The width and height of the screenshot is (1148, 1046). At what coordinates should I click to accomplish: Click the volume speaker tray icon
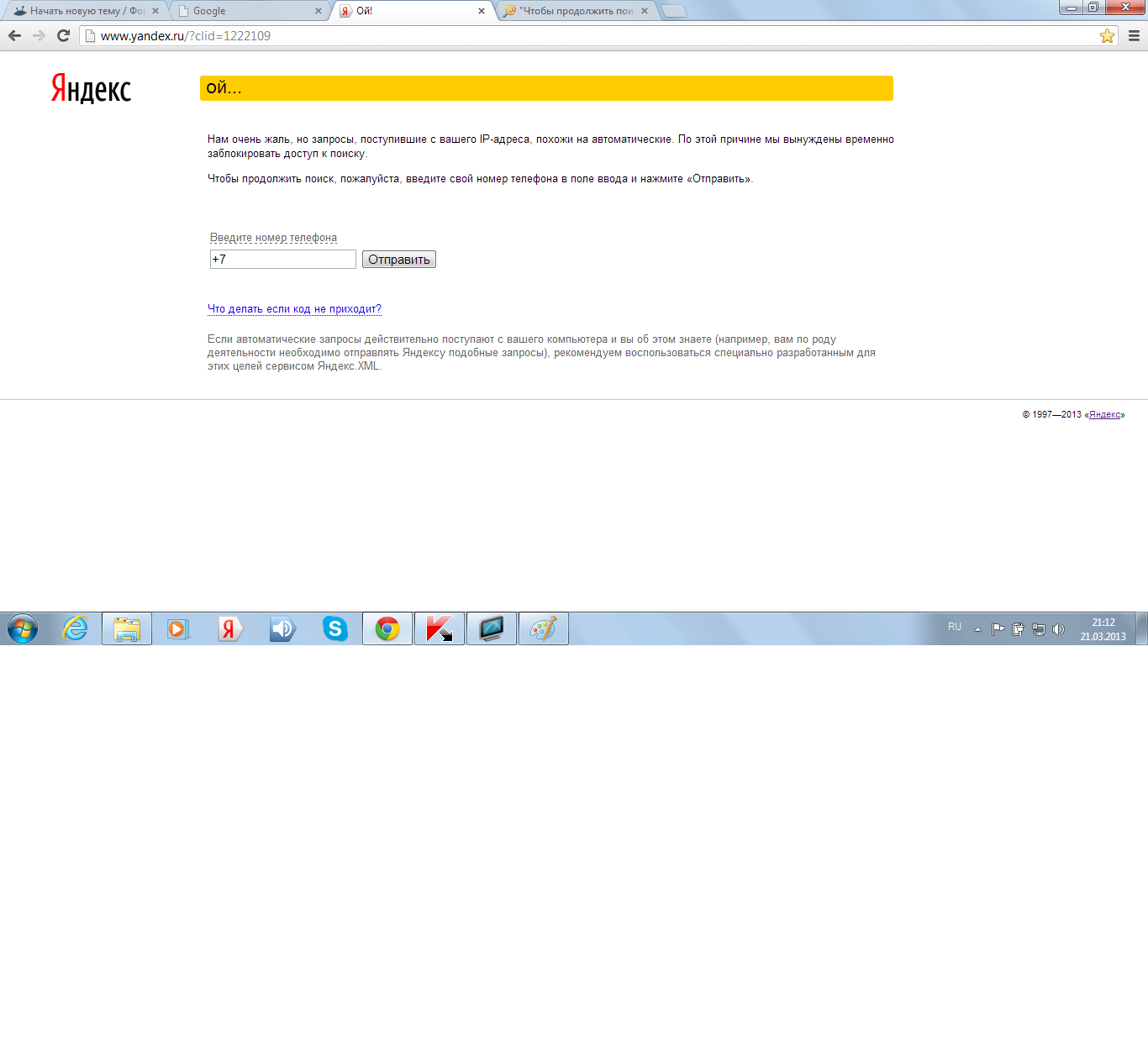[1059, 629]
